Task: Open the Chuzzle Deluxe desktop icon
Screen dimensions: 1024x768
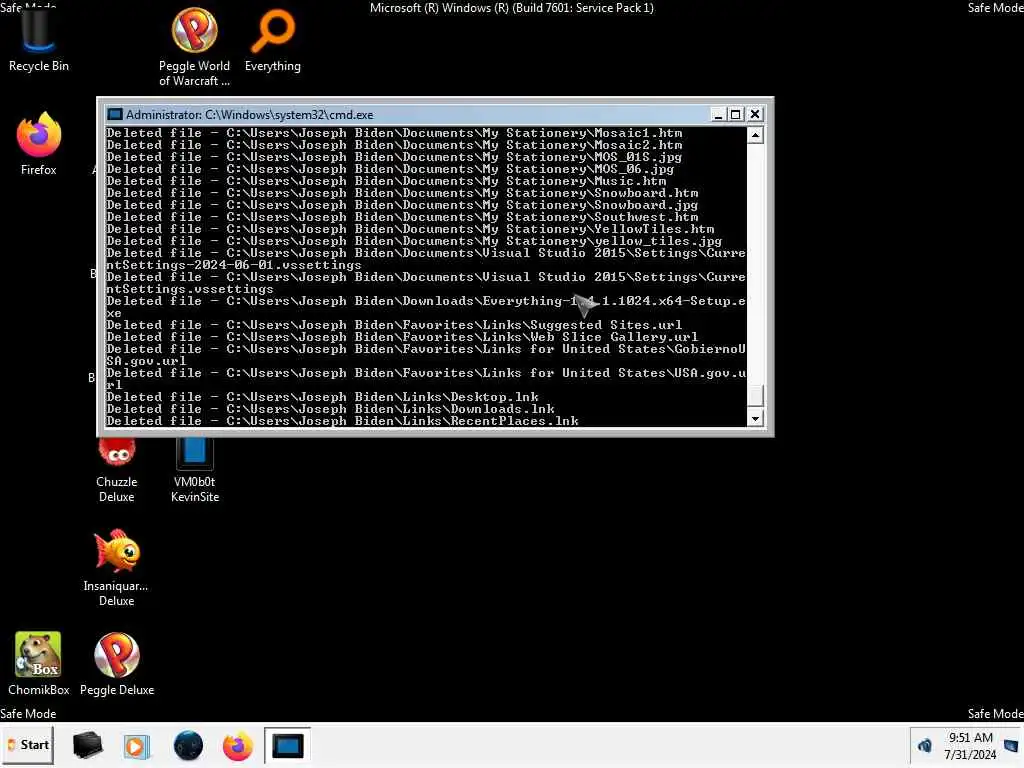Action: (116, 469)
